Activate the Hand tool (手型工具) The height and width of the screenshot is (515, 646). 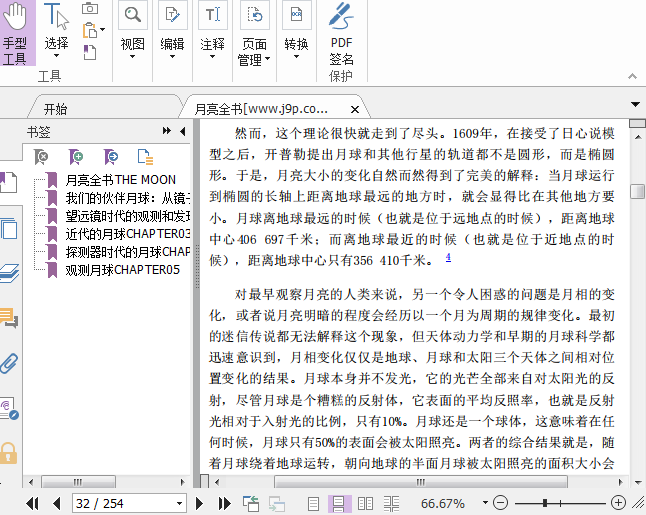17,33
